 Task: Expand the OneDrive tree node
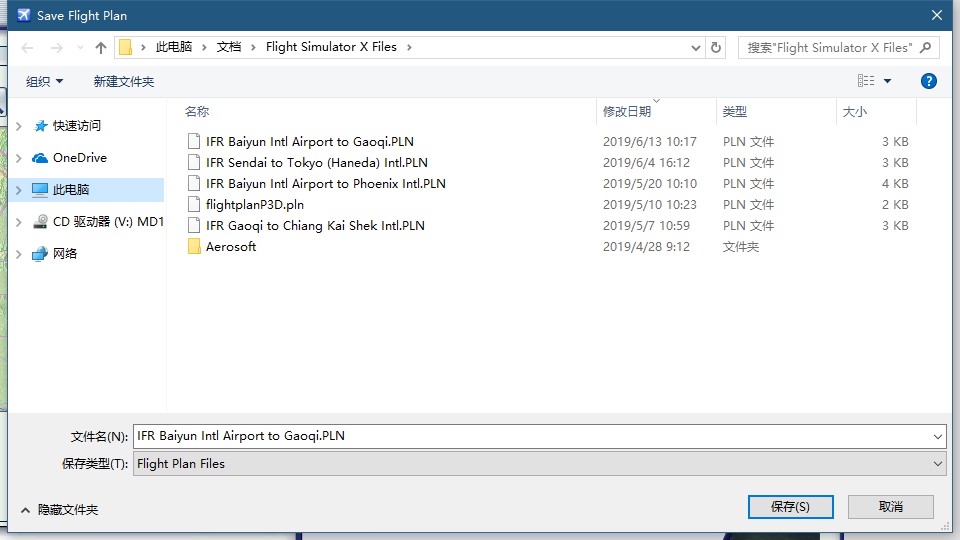click(x=18, y=158)
